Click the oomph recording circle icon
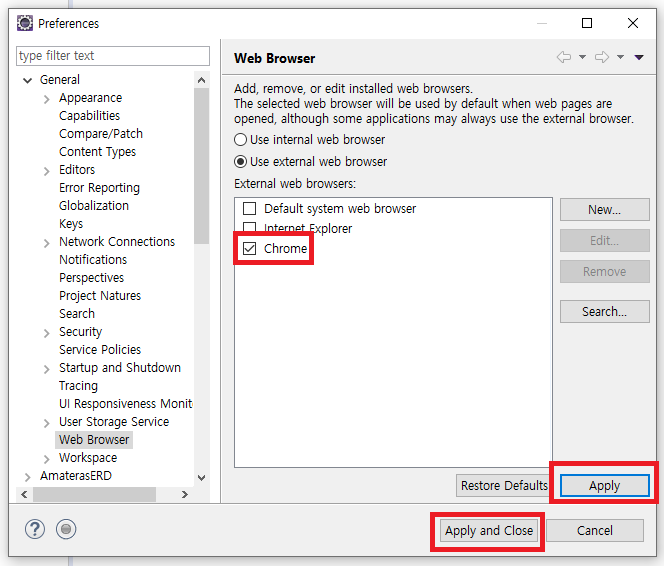This screenshot has height=566, width=664. (66, 529)
